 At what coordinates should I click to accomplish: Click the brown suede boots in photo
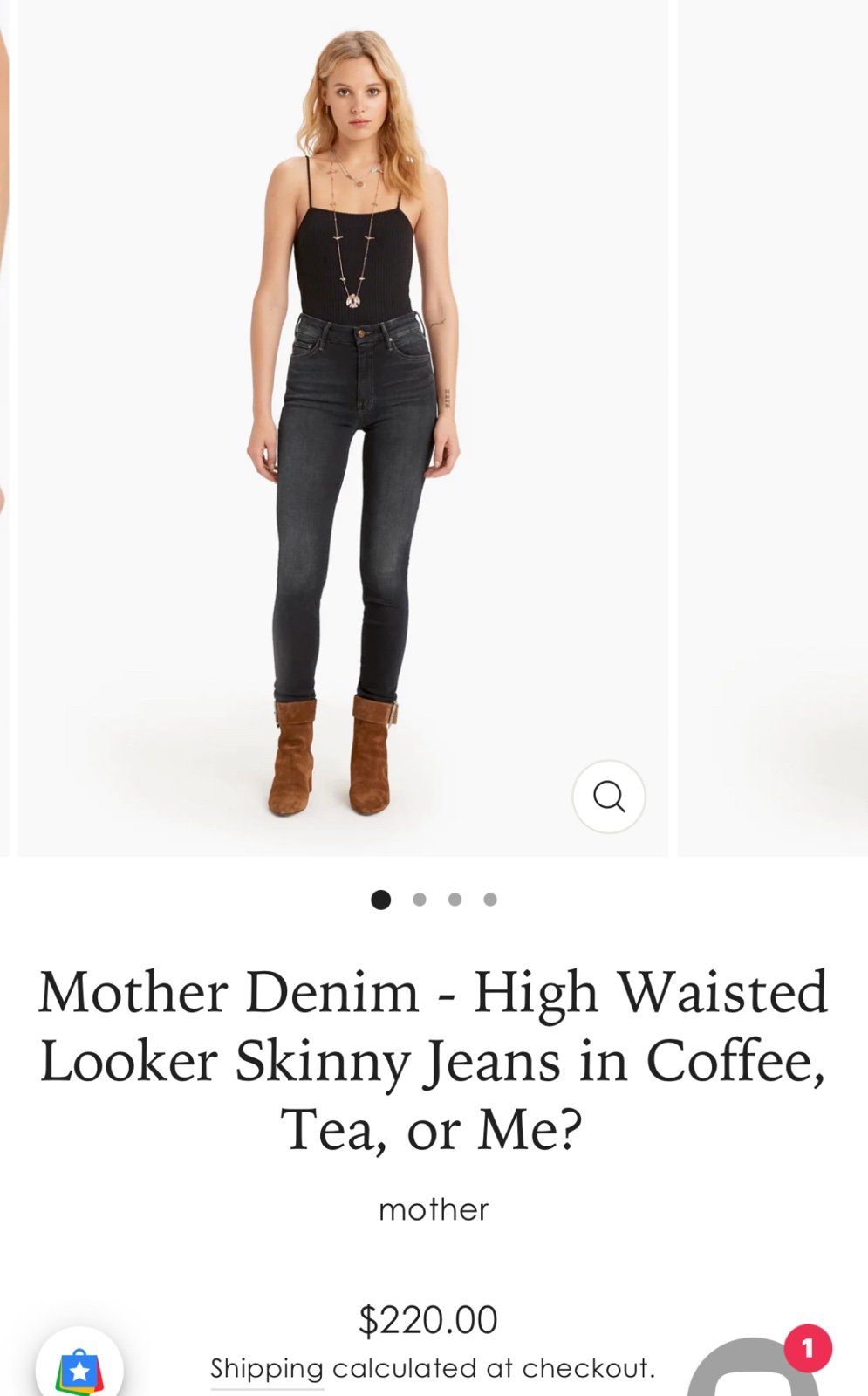coord(332,755)
